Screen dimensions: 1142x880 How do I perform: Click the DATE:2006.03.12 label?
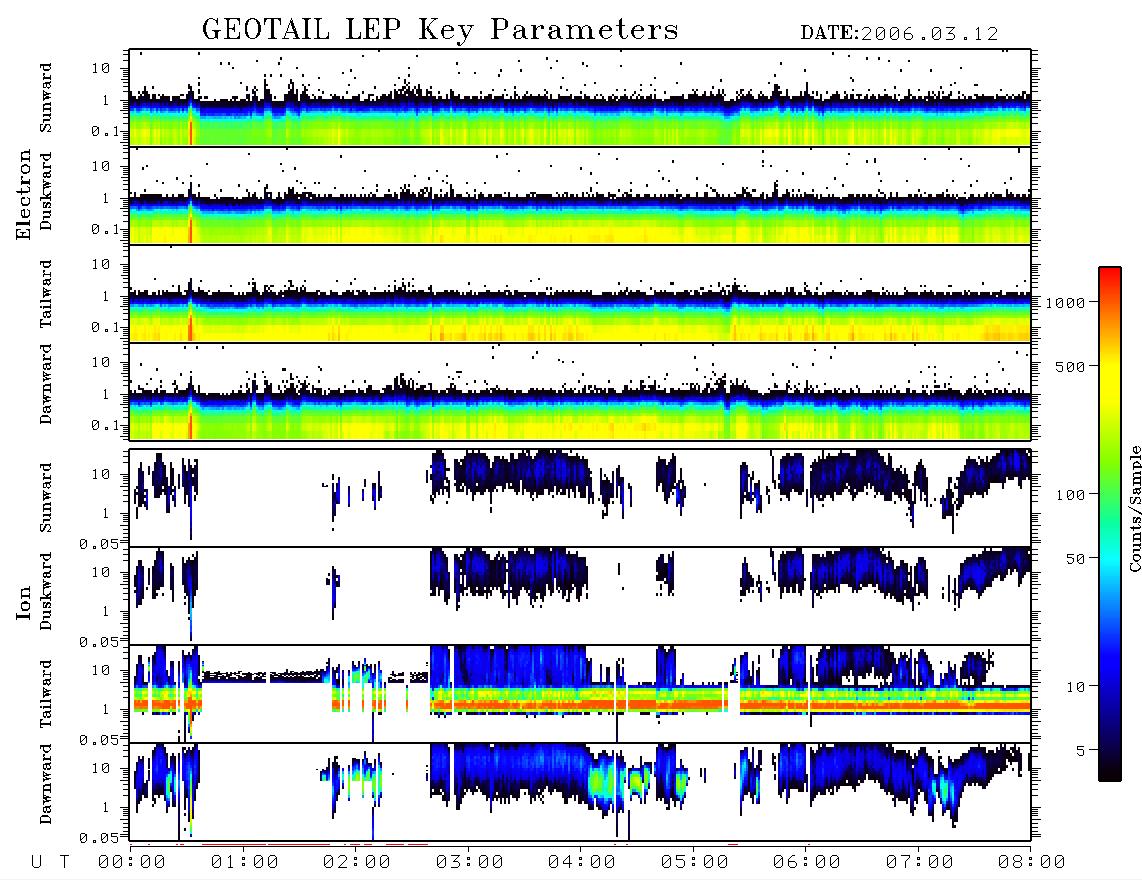899,34
